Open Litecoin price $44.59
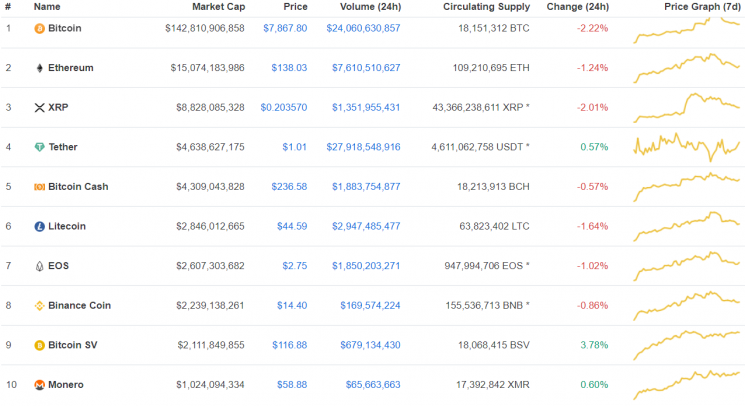Image resolution: width=745 pixels, height=406 pixels. pos(292,227)
